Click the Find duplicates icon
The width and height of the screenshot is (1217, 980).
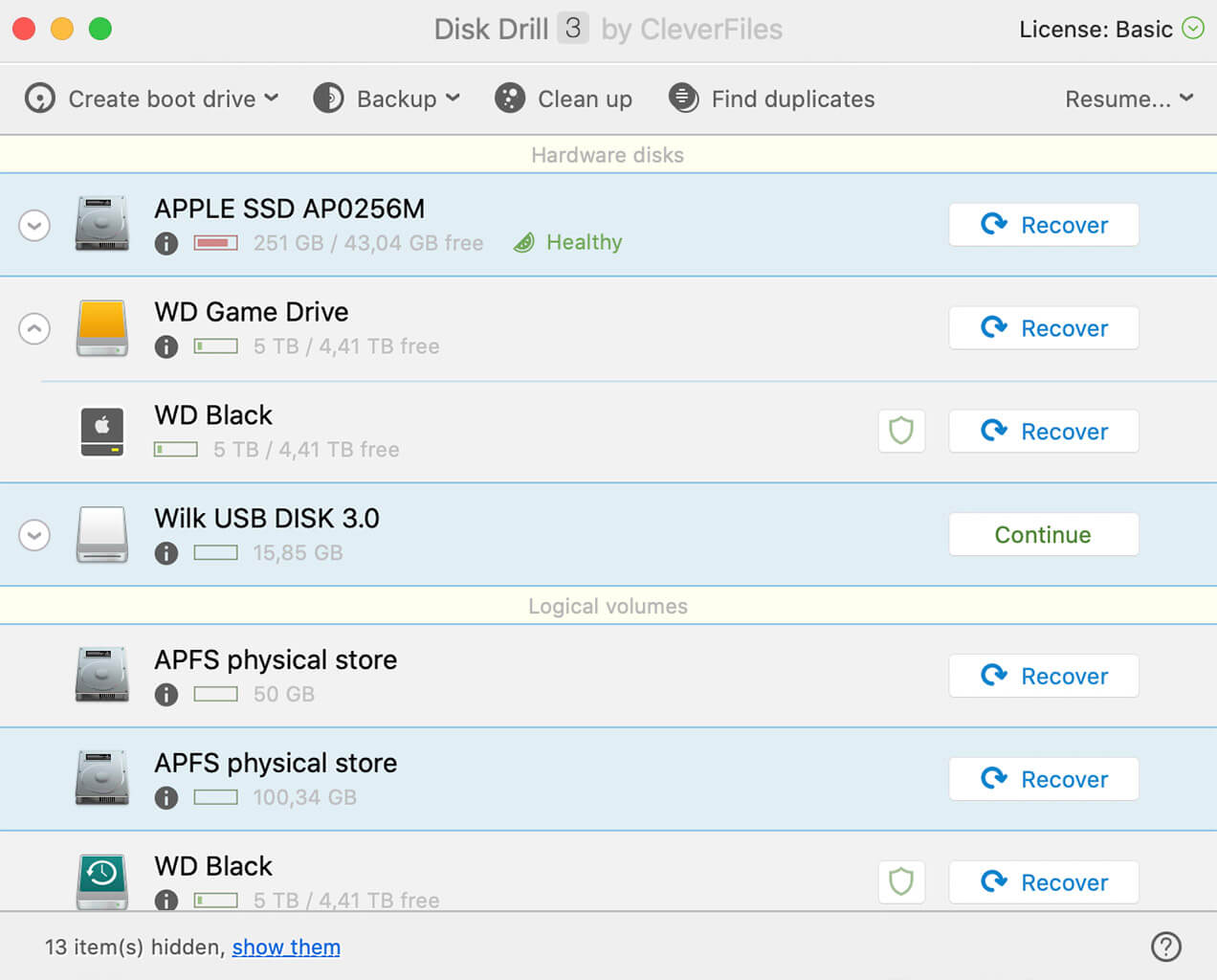click(684, 98)
